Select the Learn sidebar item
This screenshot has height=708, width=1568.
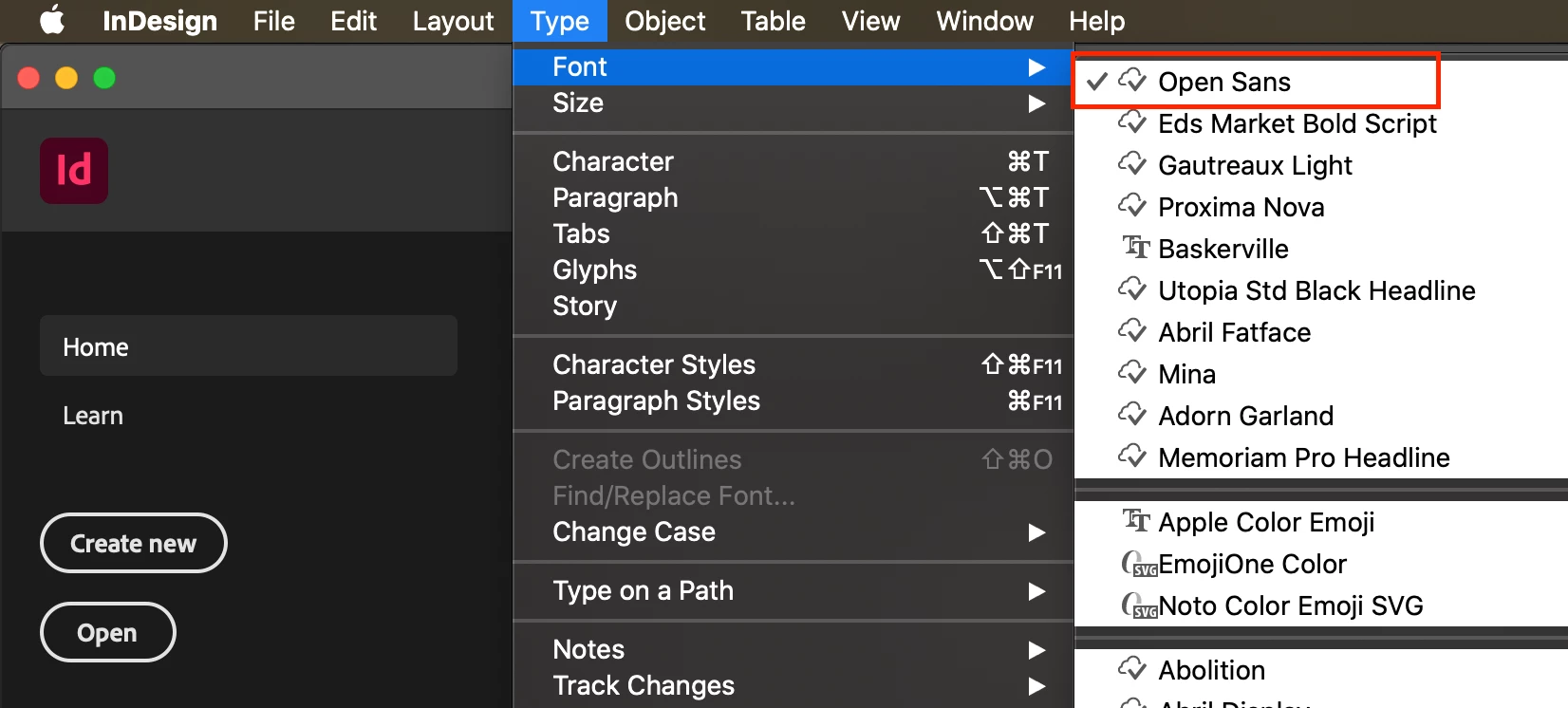pos(93,416)
